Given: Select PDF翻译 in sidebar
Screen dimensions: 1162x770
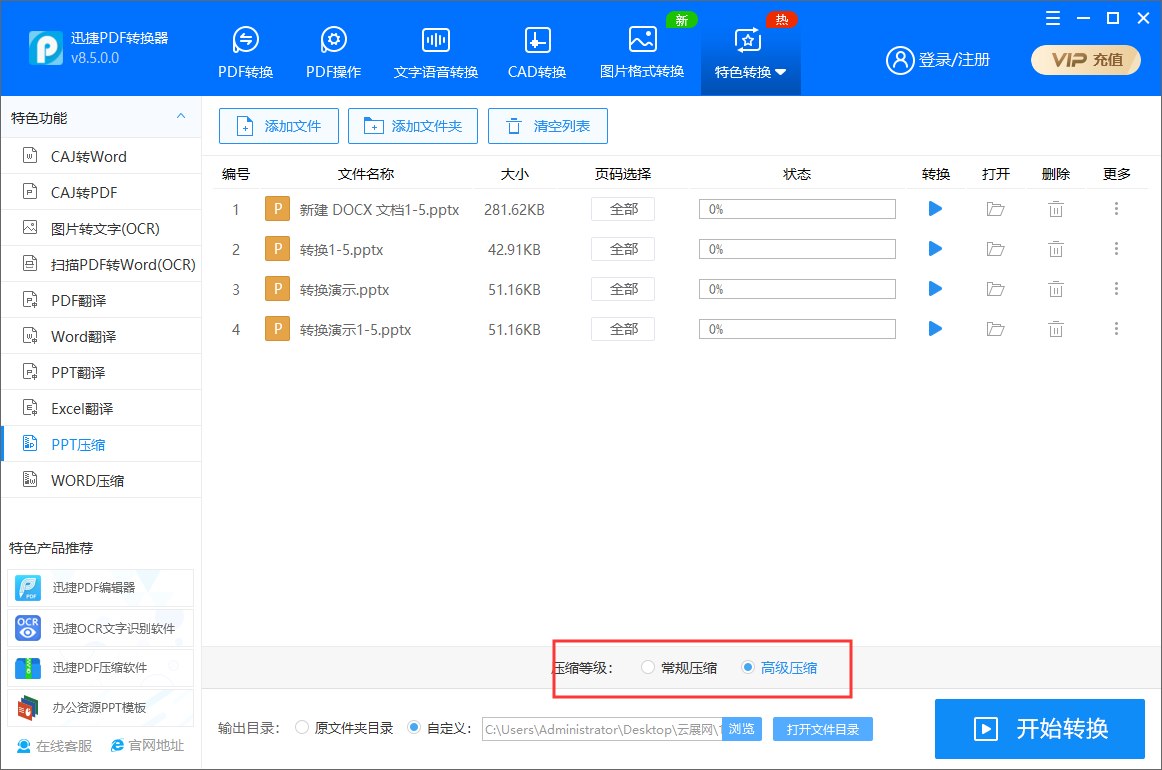Looking at the screenshot, I should [x=102, y=300].
